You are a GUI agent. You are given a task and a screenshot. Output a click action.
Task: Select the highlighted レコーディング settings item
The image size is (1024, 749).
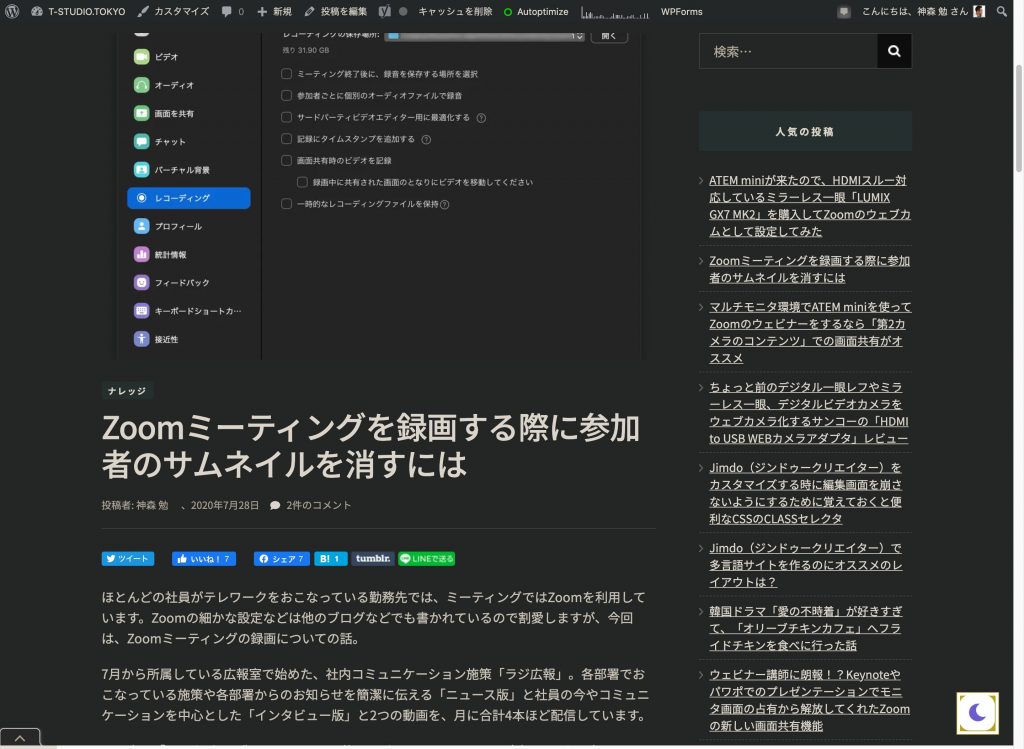pos(189,198)
